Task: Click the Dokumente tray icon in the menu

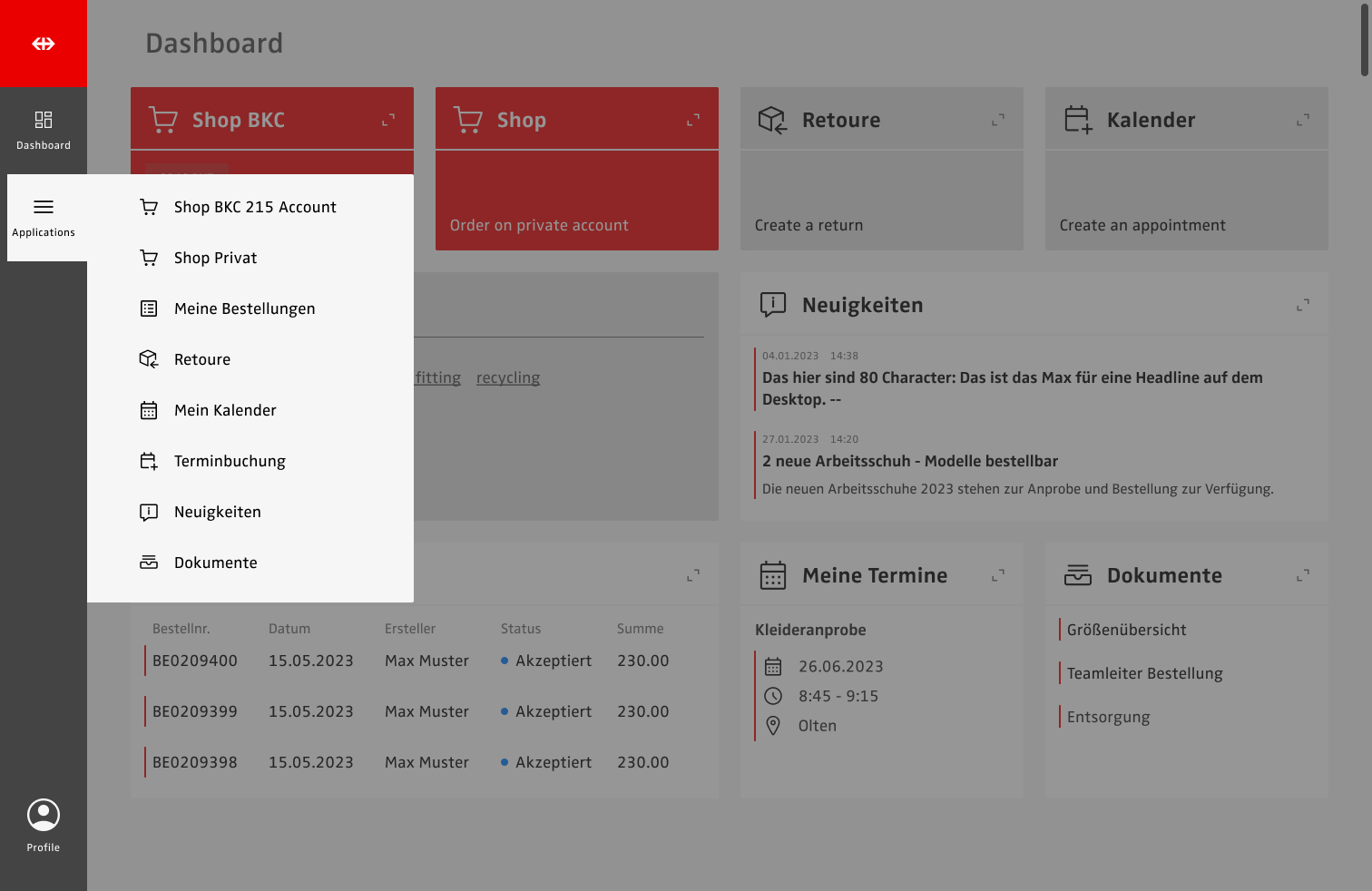Action: point(149,563)
